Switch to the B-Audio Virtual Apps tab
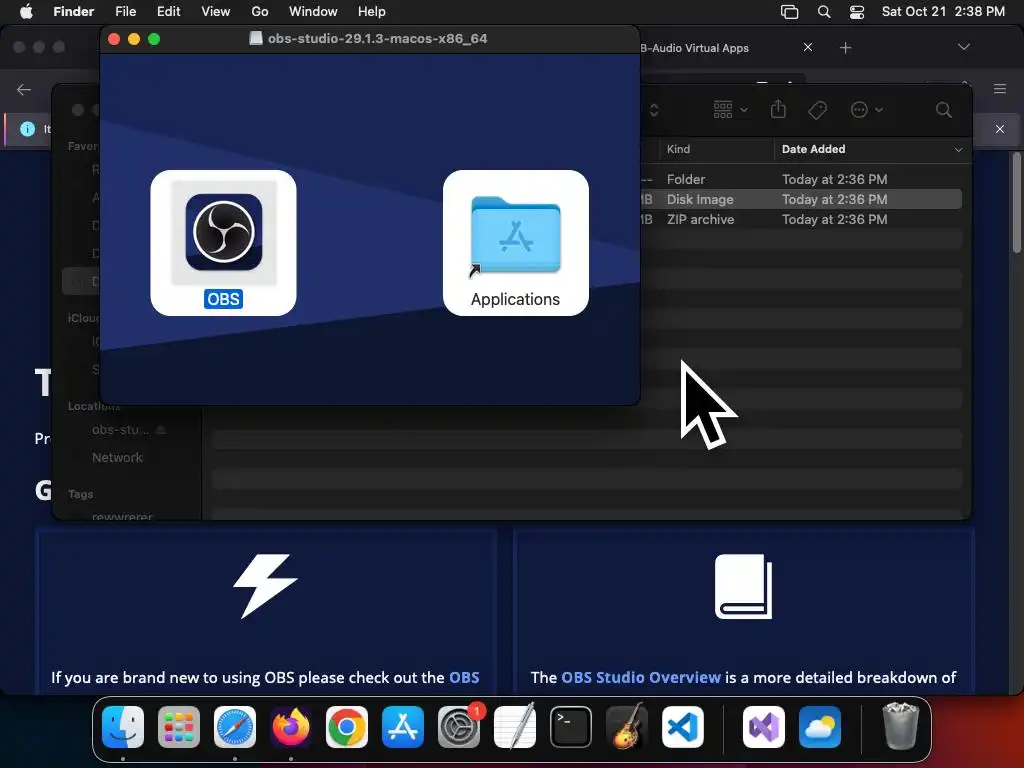This screenshot has width=1024, height=768. point(695,48)
